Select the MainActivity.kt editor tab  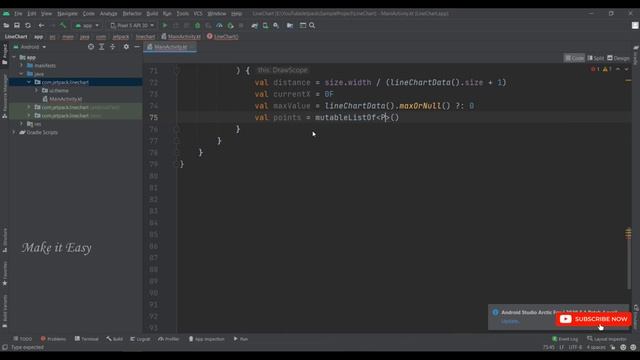(x=170, y=47)
